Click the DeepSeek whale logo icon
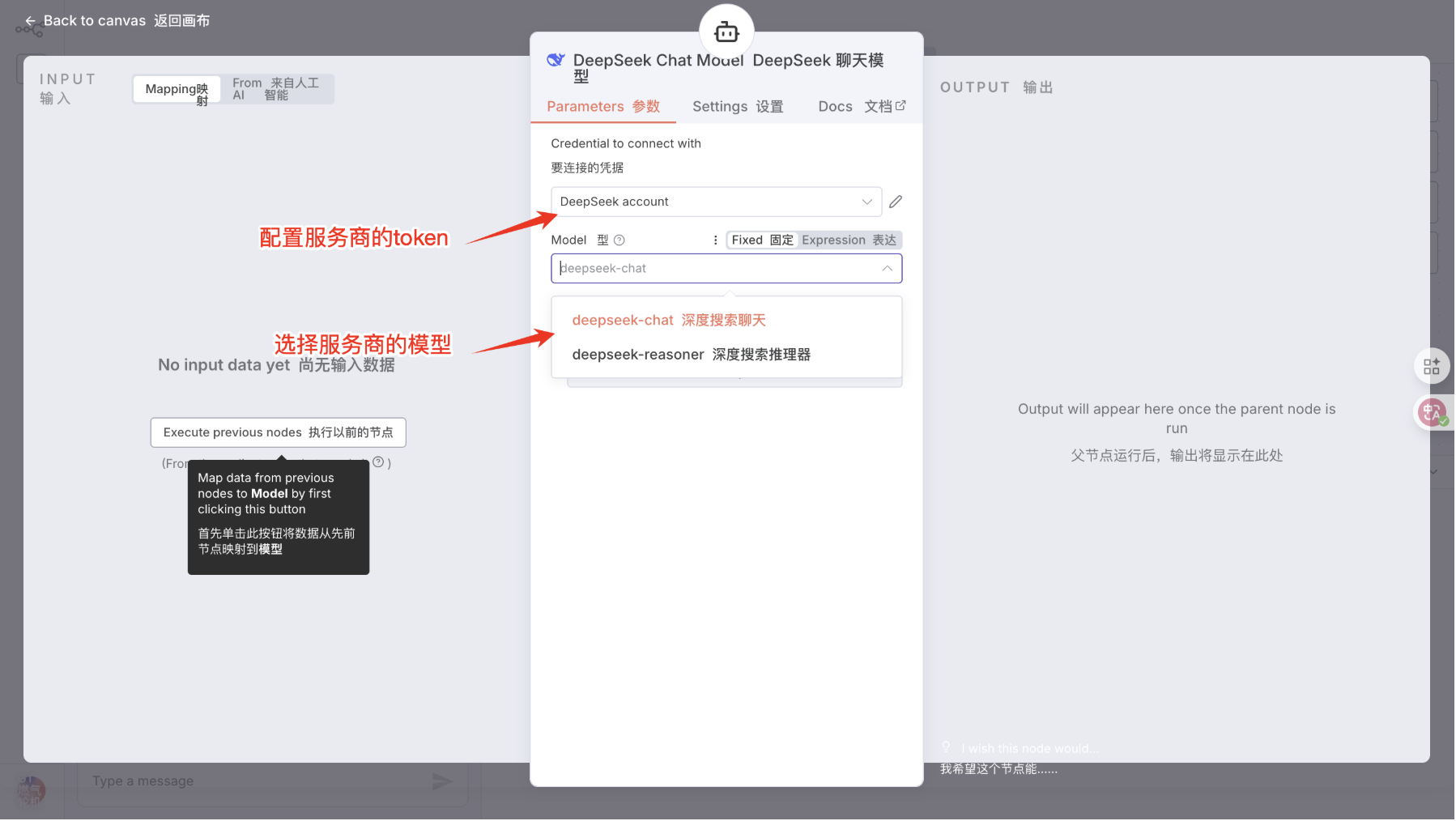The height and width of the screenshot is (821, 1456). click(x=556, y=60)
